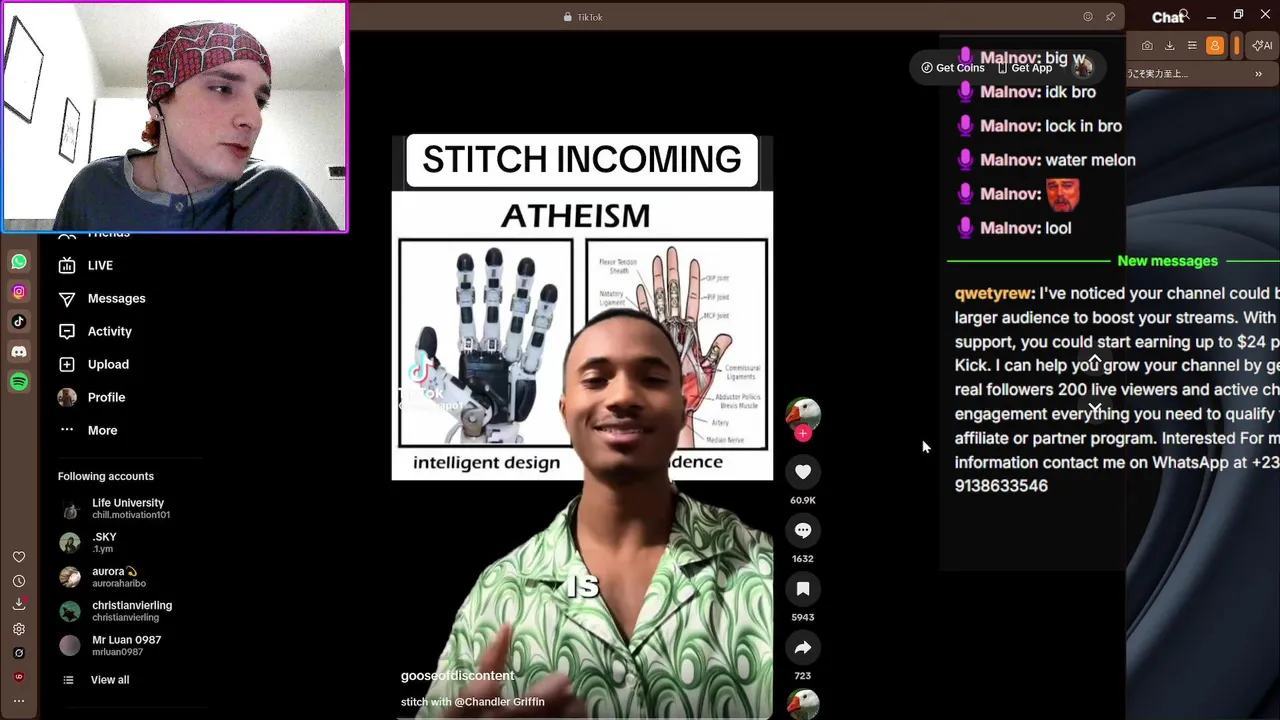Open Mr Luan 0987 following account

pyautogui.click(x=110, y=645)
